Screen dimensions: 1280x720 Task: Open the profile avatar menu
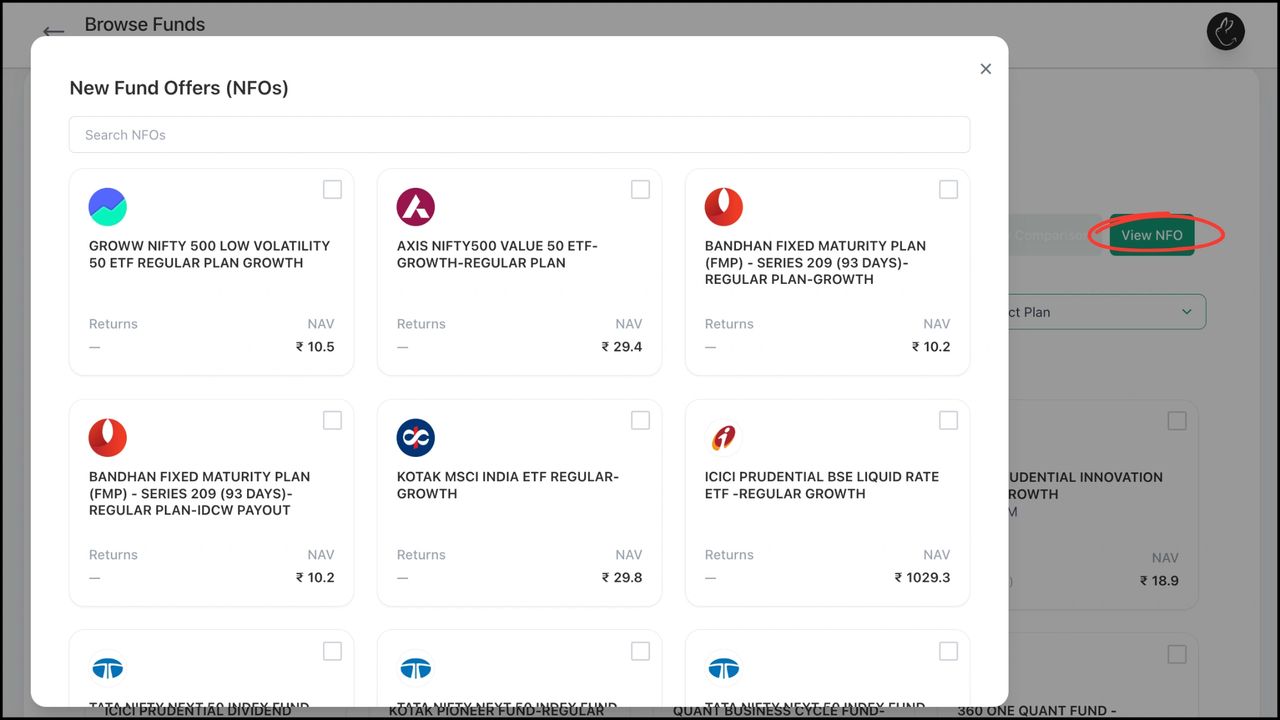point(1225,31)
